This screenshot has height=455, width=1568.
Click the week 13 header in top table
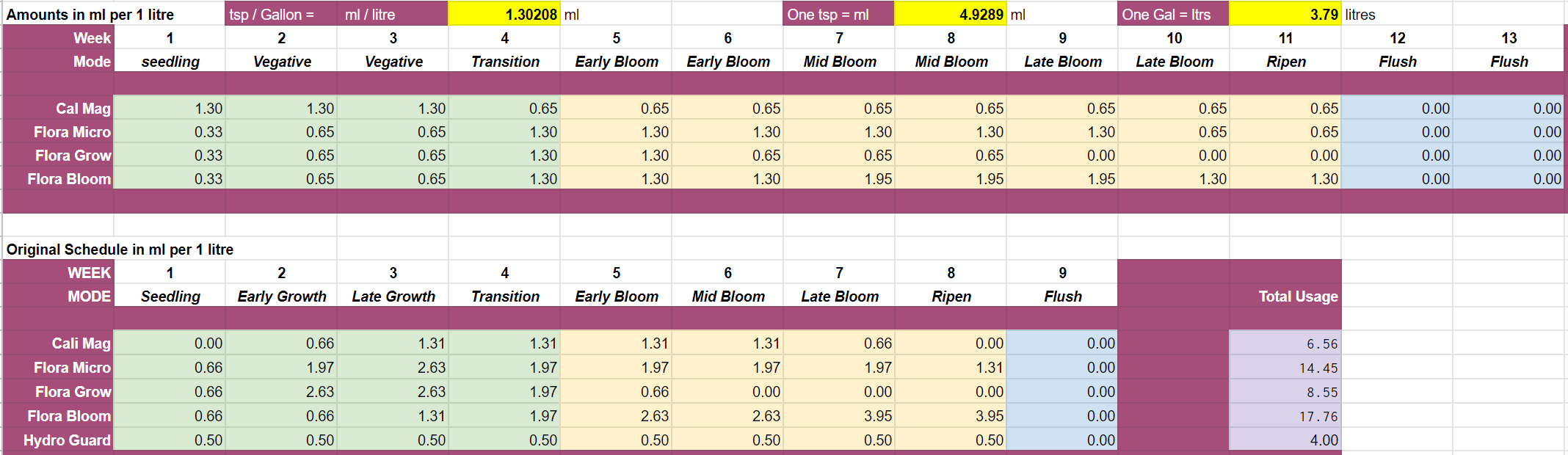point(1509,38)
